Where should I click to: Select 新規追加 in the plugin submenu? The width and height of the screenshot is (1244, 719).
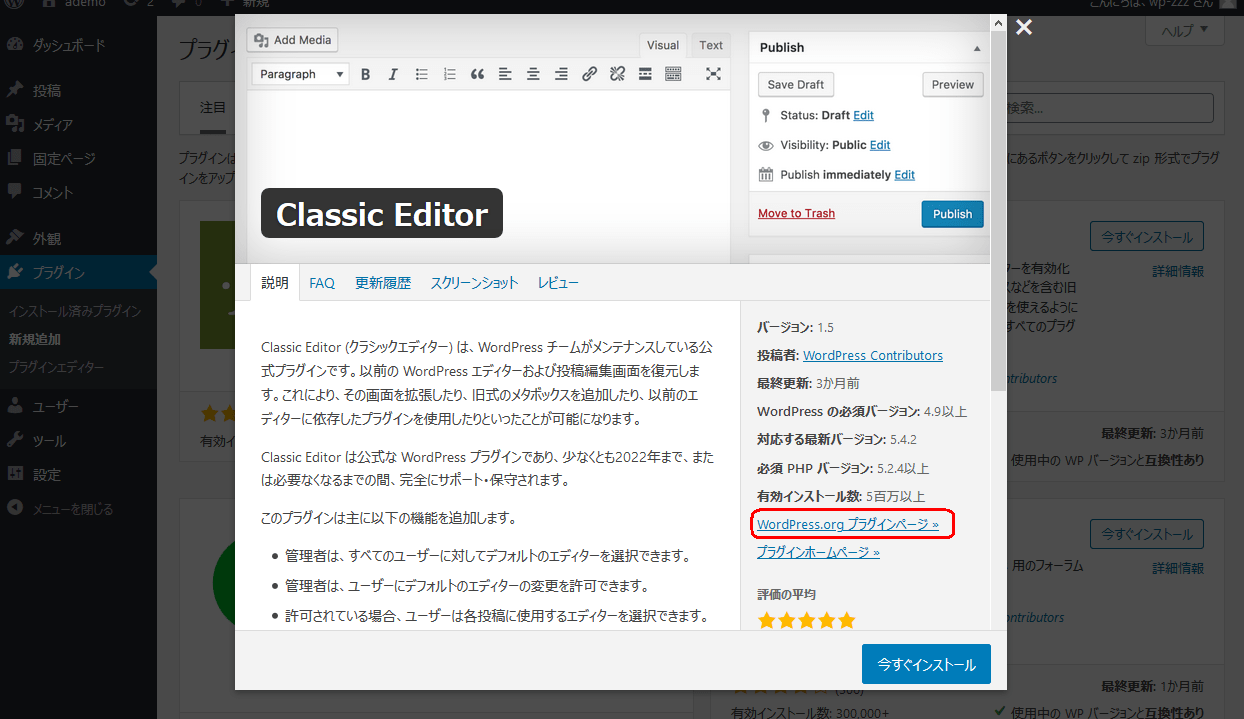click(x=35, y=339)
